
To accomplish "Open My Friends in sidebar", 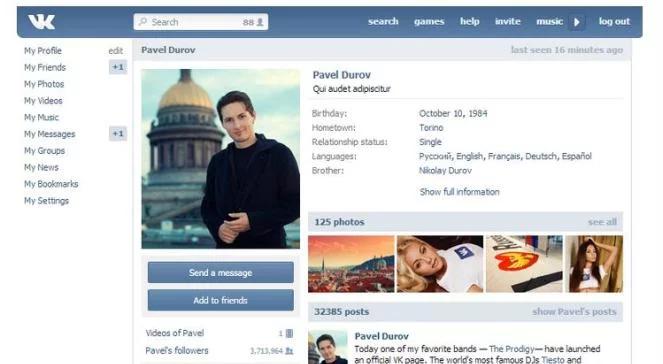I will point(45,67).
